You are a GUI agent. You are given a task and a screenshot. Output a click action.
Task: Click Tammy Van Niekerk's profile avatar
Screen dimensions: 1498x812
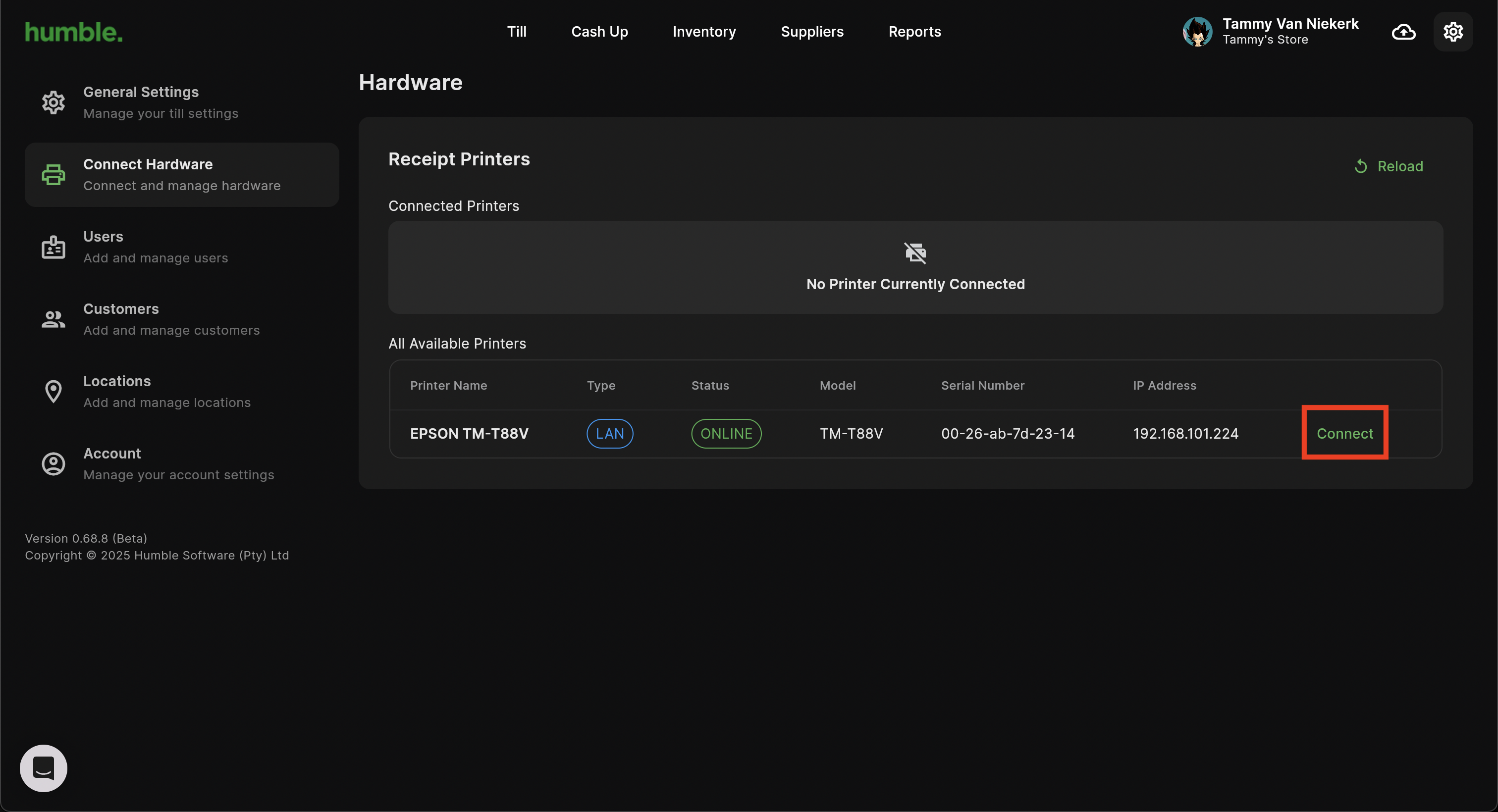click(x=1197, y=31)
